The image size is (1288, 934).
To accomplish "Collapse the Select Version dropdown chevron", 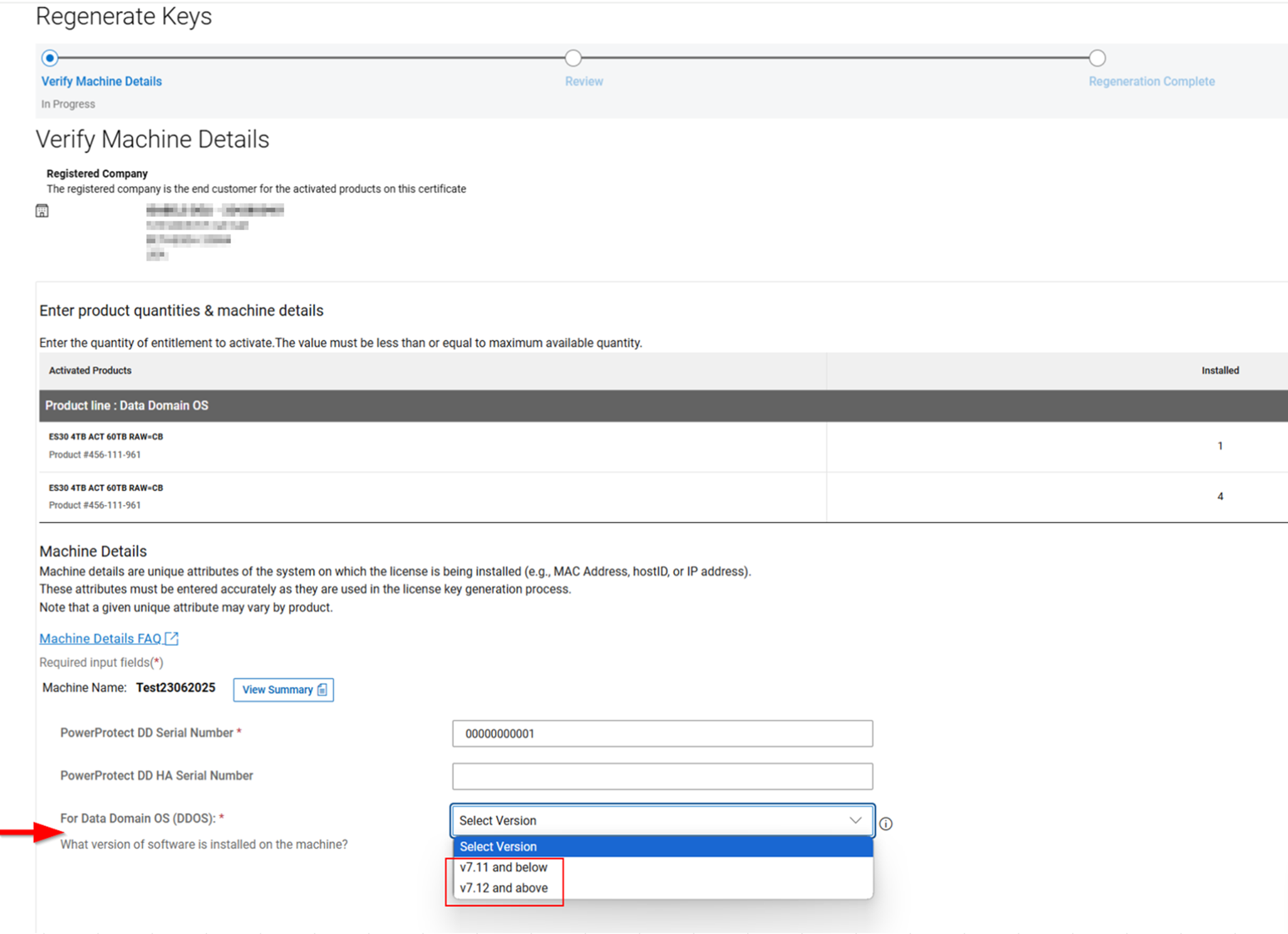I will [854, 820].
